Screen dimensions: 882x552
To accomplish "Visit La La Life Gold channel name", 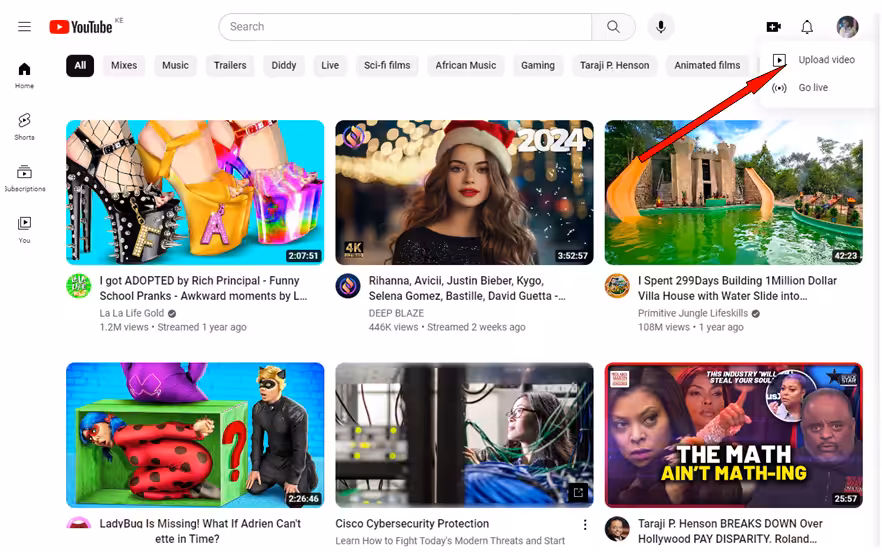I will 132,313.
